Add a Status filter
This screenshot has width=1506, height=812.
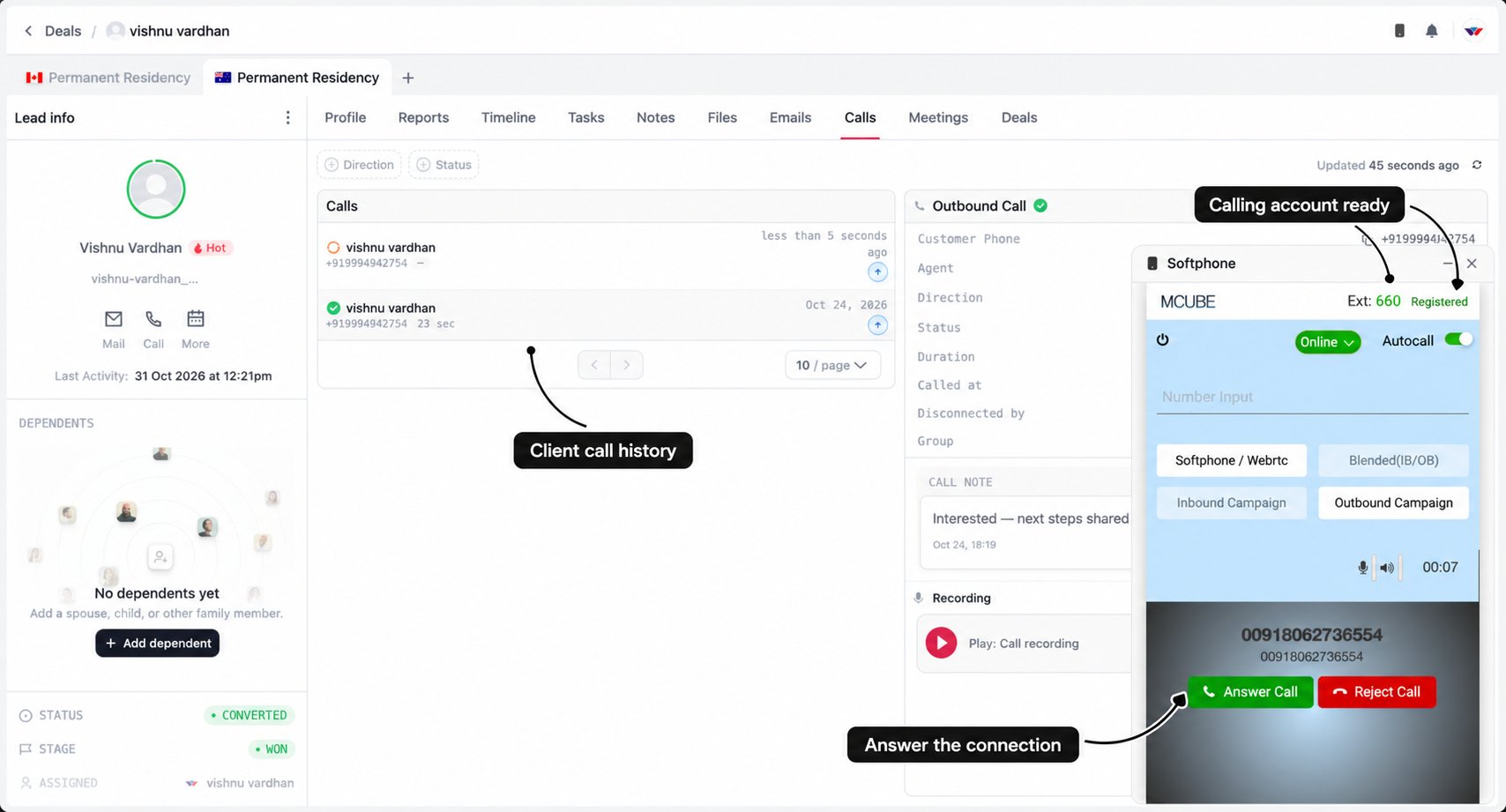444,165
